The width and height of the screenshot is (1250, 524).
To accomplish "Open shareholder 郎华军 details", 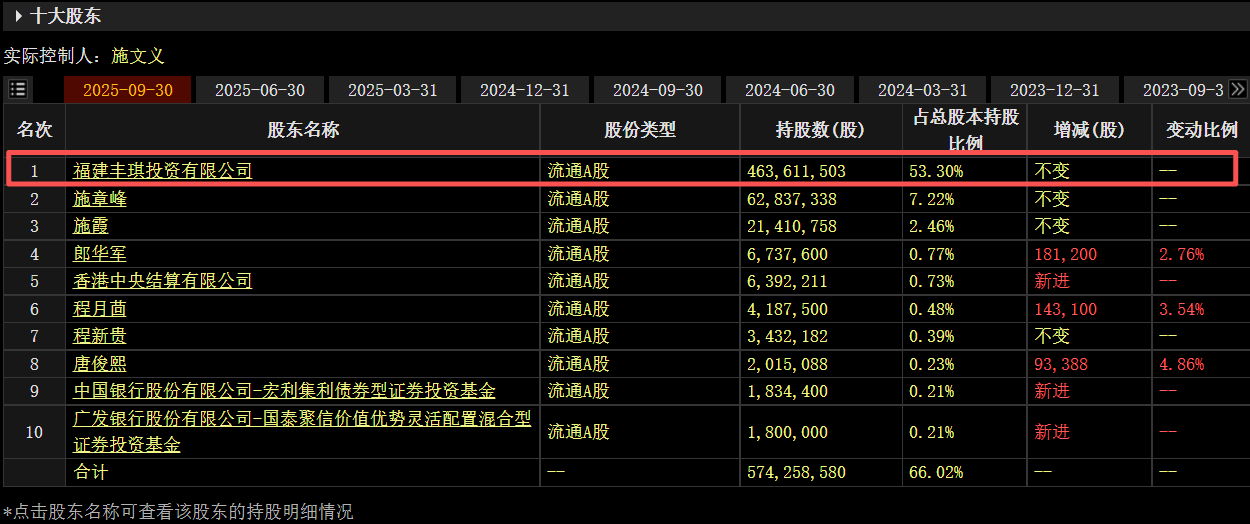I will tap(100, 254).
